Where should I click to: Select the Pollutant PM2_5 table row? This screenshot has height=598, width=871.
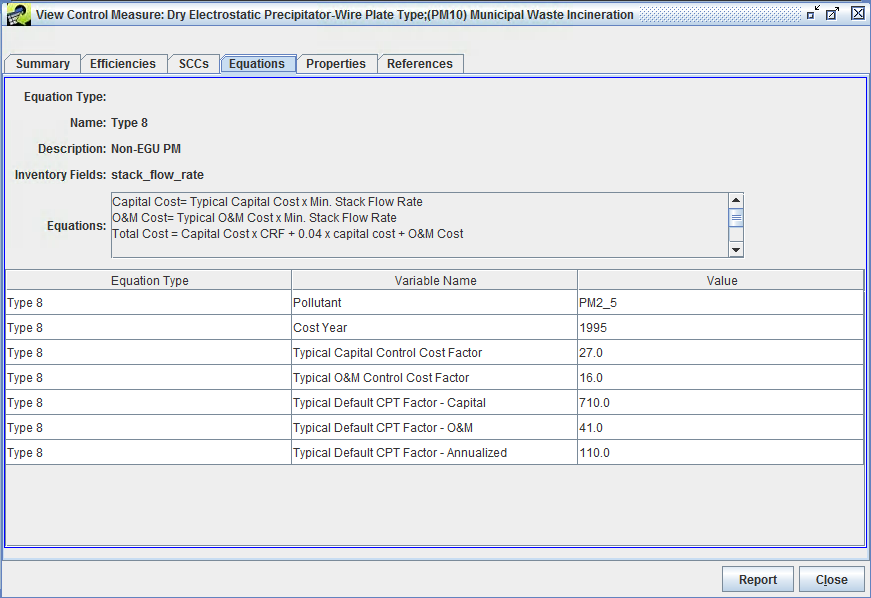coord(433,302)
